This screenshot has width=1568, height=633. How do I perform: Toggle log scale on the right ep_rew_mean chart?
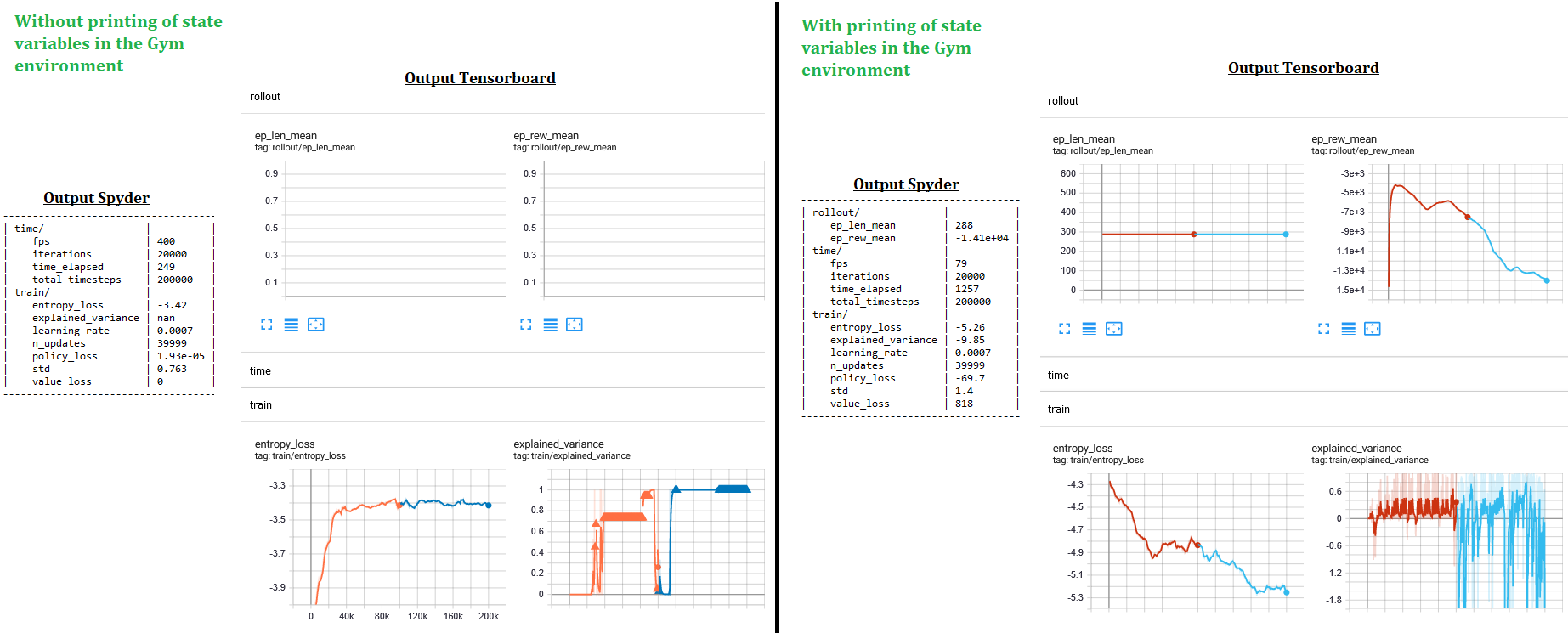tap(1347, 329)
